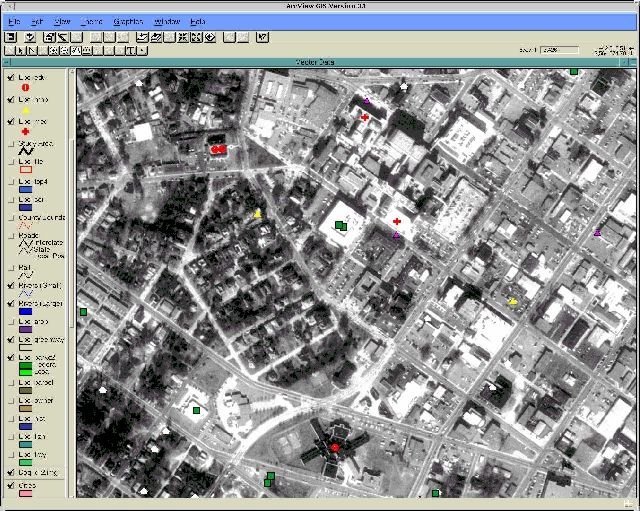The width and height of the screenshot is (640, 511).
Task: Click the Zoom to Previous Extent diamond icon
Action: click(210, 37)
